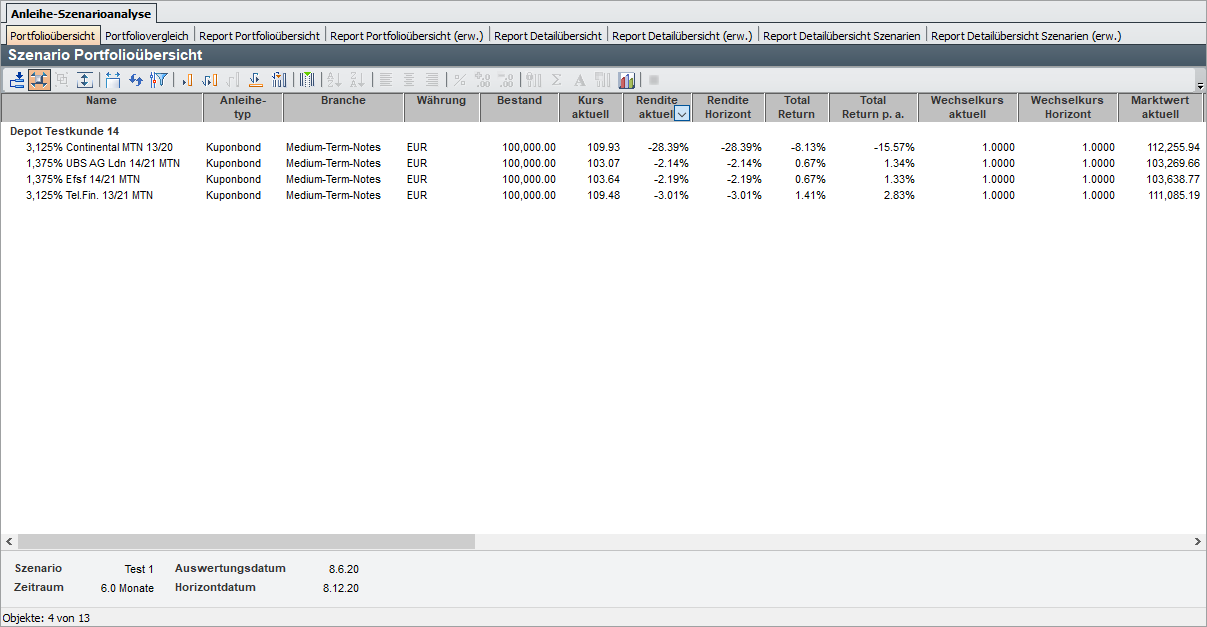The width and height of the screenshot is (1207, 627).
Task: Open the filter funnel tool
Action: click(x=157, y=80)
